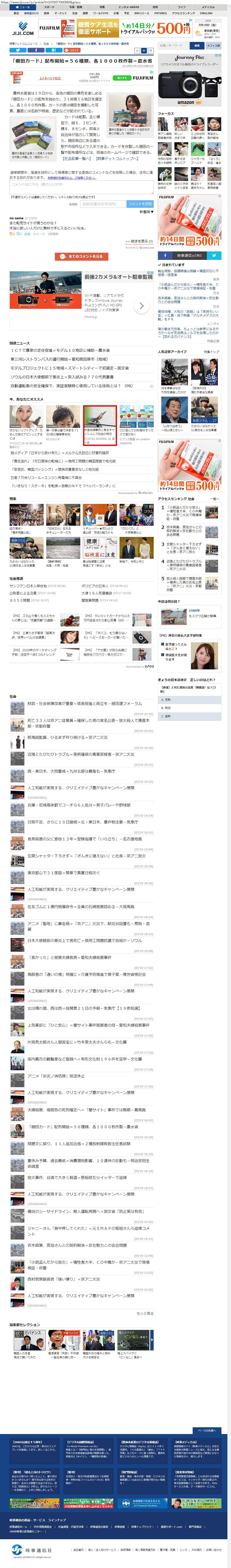This screenshot has height=1568, width=231.
Task: Open 特集トップ link beside 人気記事アーカイブ
Action: [x=212, y=352]
